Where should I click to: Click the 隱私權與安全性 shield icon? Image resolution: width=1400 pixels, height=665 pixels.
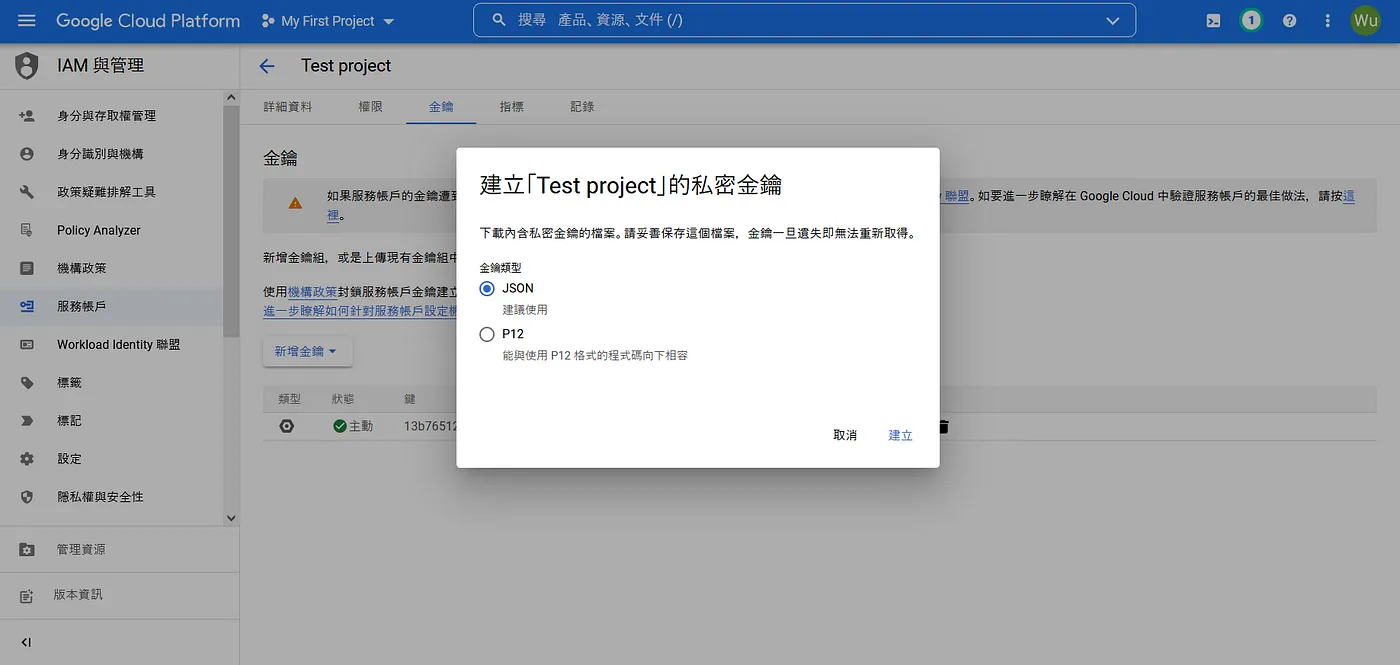pyautogui.click(x=27, y=497)
